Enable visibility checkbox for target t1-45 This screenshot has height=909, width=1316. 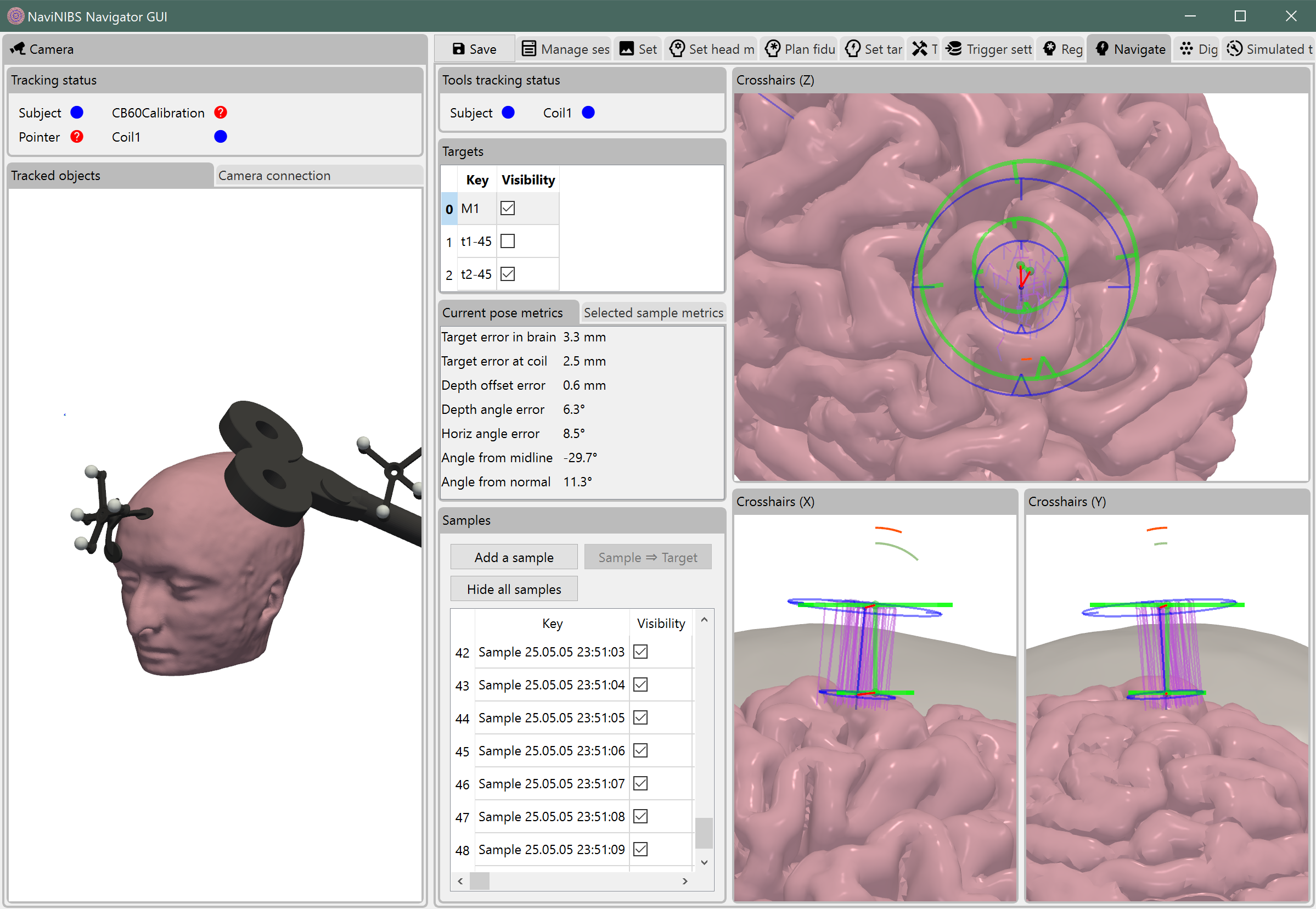coord(508,242)
